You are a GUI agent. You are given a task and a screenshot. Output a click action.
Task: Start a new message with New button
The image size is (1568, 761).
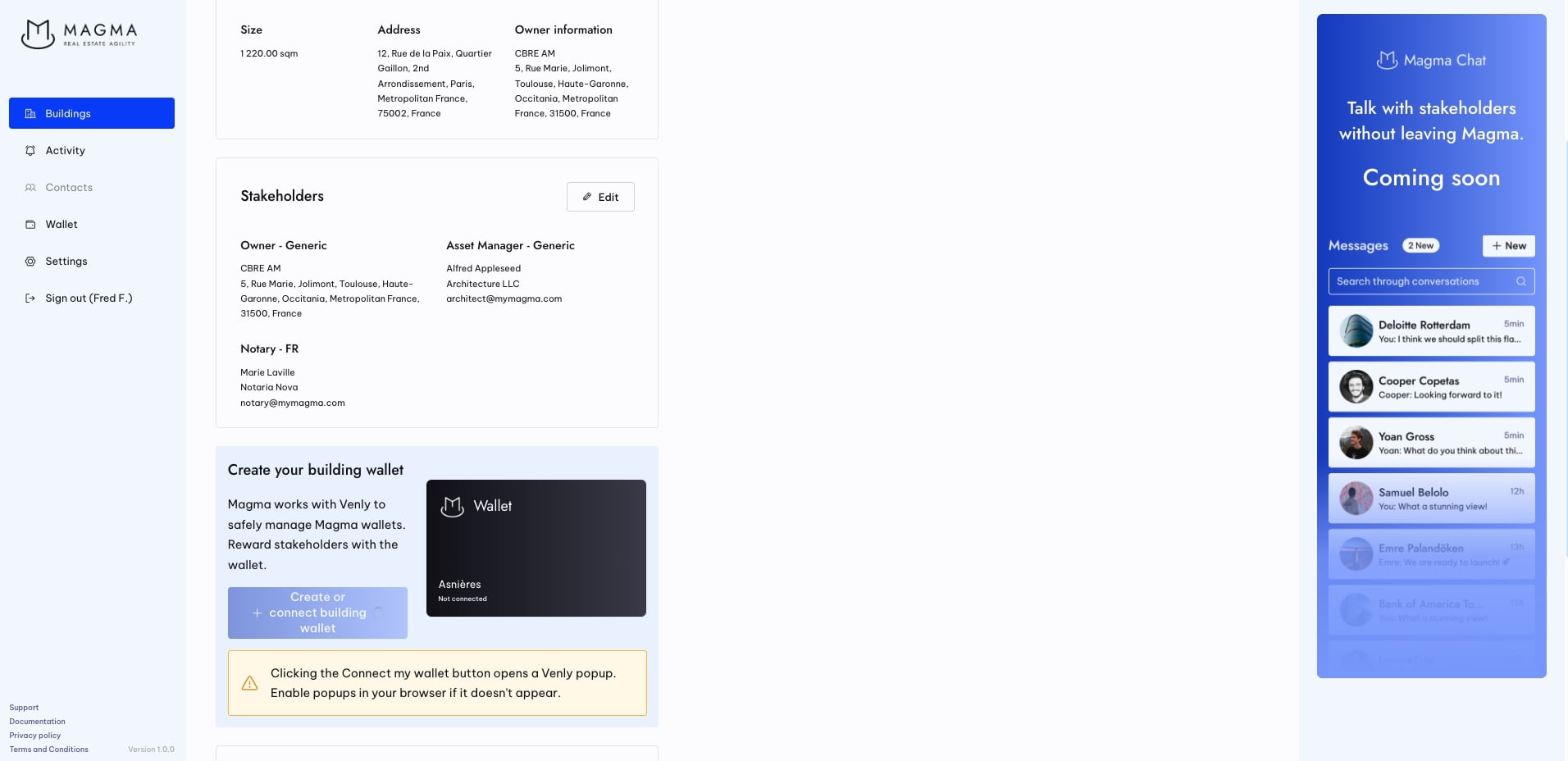[x=1508, y=246]
